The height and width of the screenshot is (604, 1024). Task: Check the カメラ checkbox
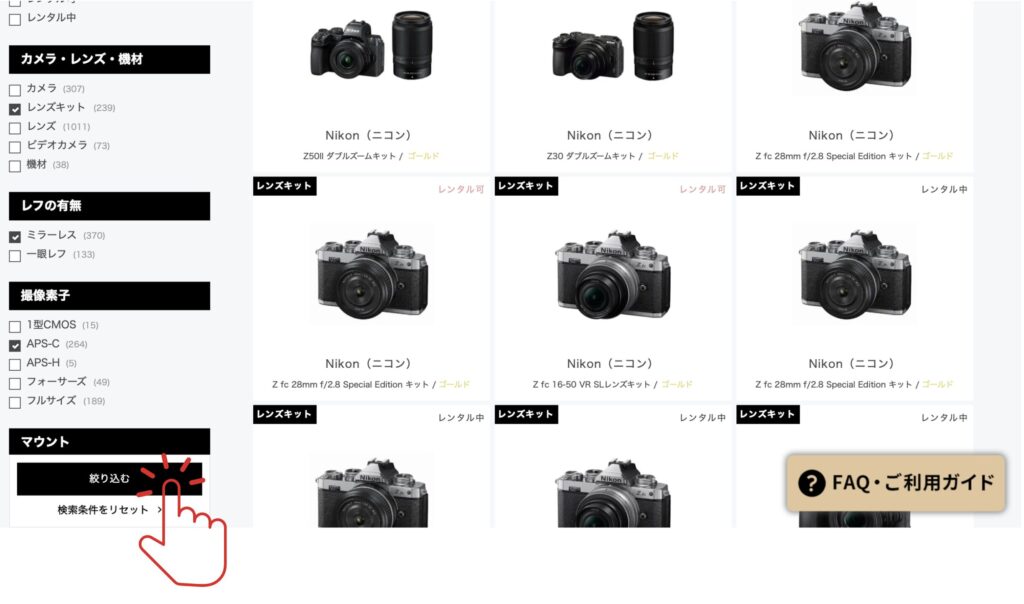coord(15,89)
